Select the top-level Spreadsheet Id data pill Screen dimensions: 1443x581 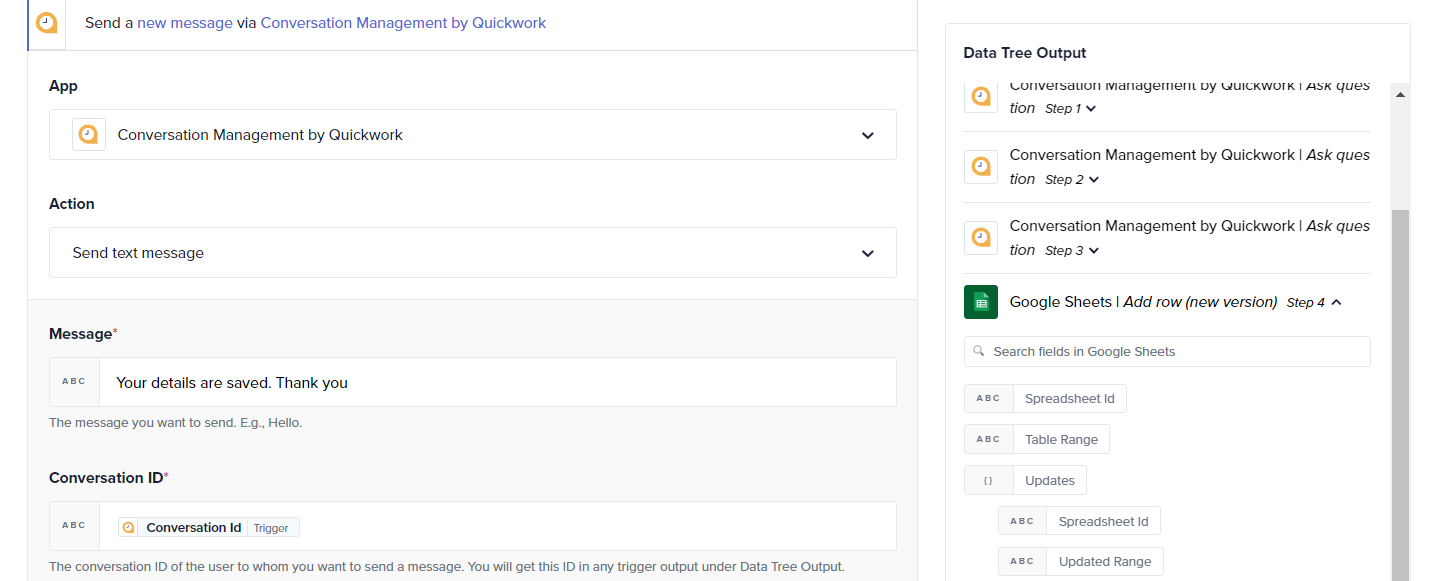1045,398
